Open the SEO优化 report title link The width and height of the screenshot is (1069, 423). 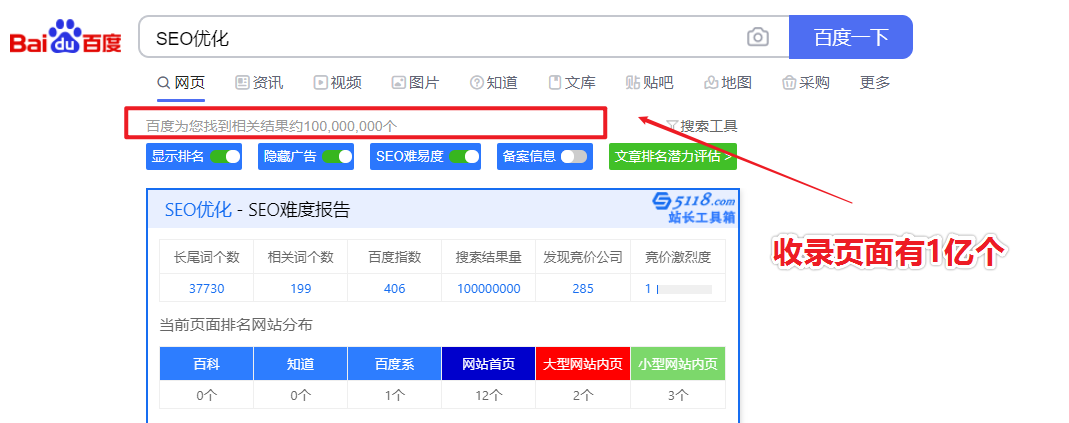[x=198, y=210]
